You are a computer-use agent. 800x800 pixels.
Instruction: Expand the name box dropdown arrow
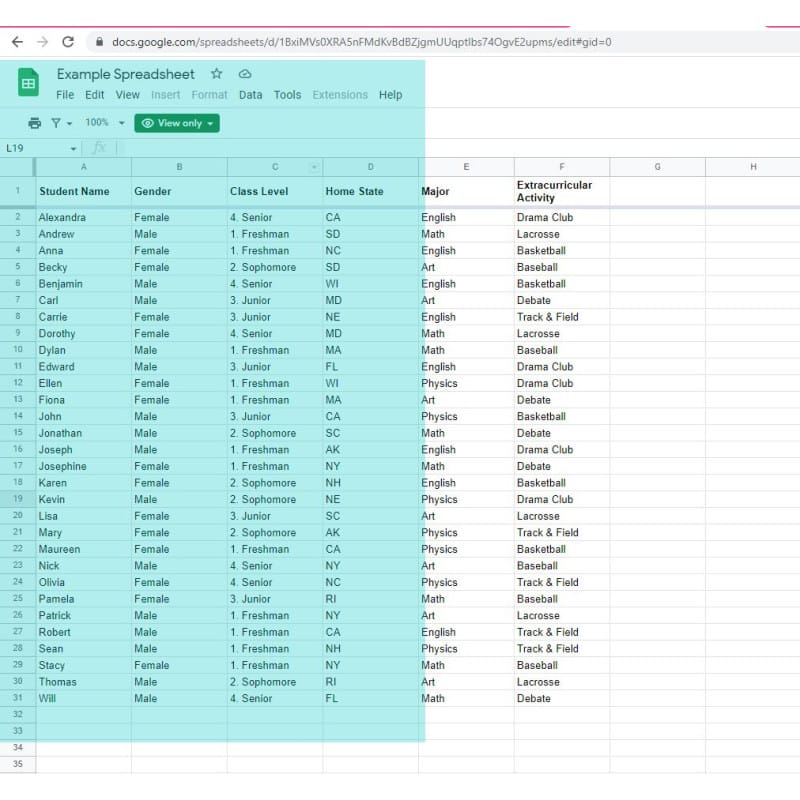click(72, 148)
